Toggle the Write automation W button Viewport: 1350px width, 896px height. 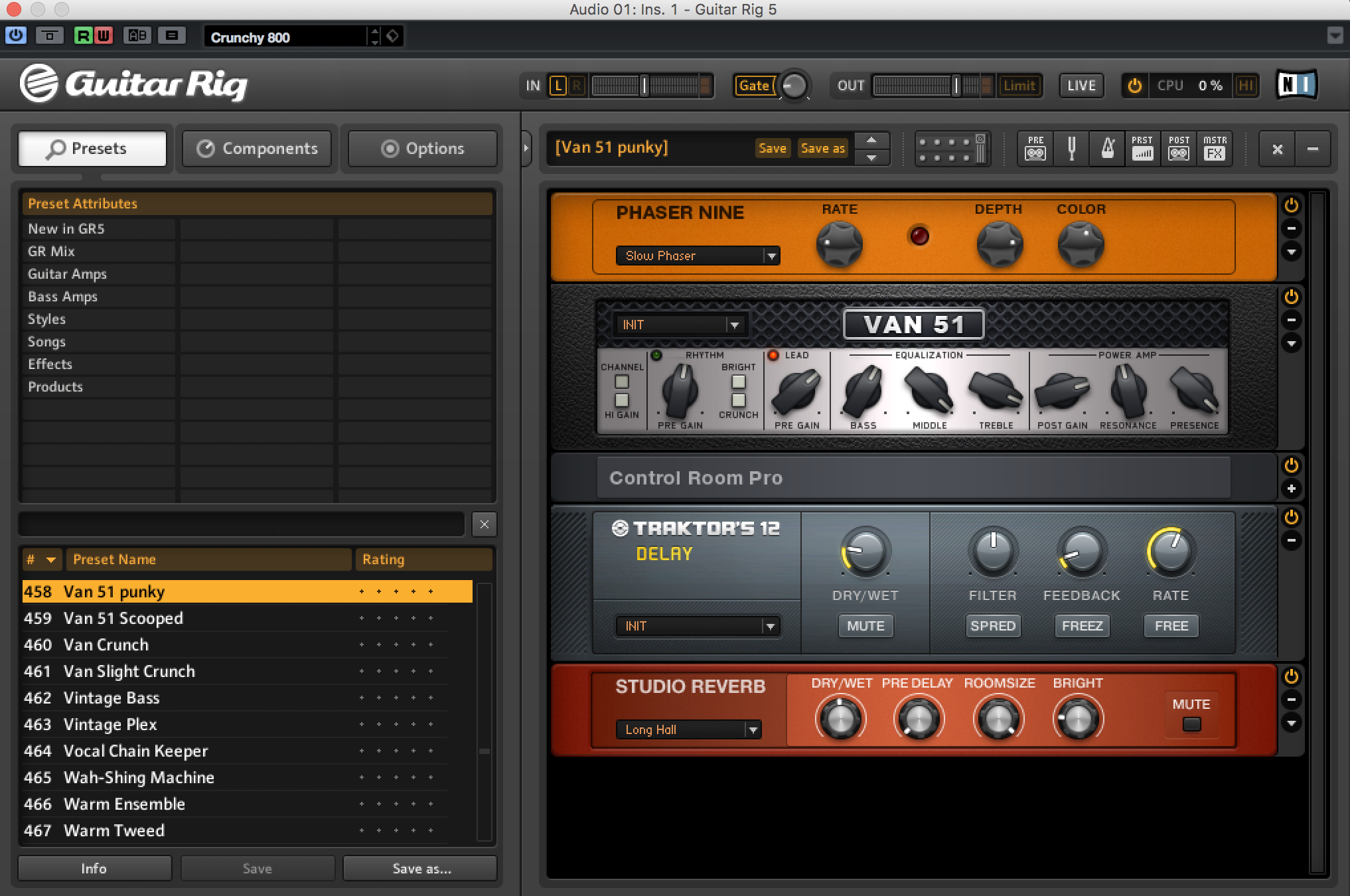[x=104, y=35]
